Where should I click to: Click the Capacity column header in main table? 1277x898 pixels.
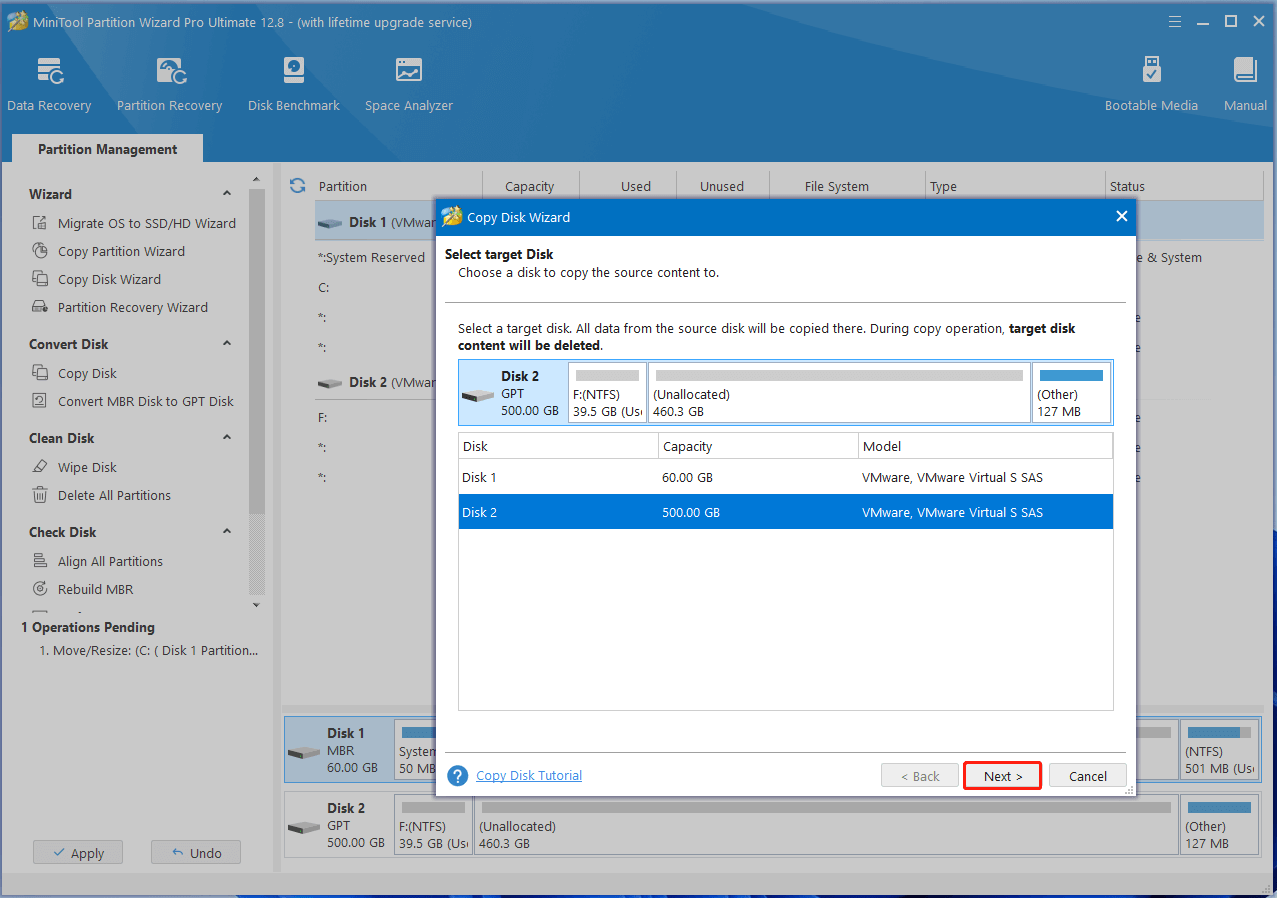click(x=530, y=186)
